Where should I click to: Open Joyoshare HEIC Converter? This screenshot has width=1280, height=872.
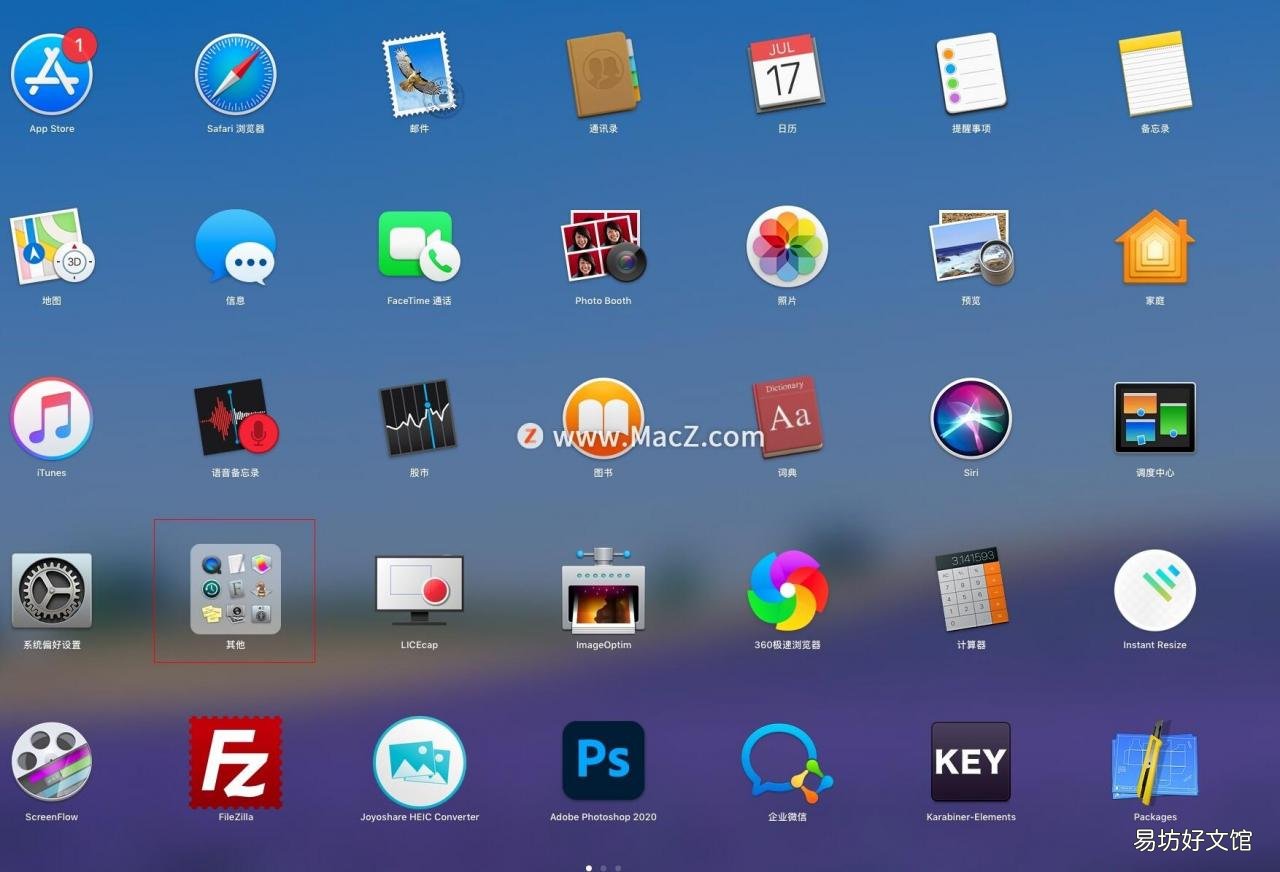(419, 762)
